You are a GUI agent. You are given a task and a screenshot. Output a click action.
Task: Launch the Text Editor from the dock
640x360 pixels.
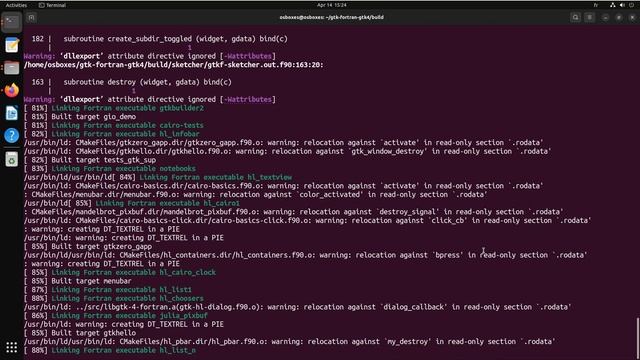pyautogui.click(x=11, y=45)
